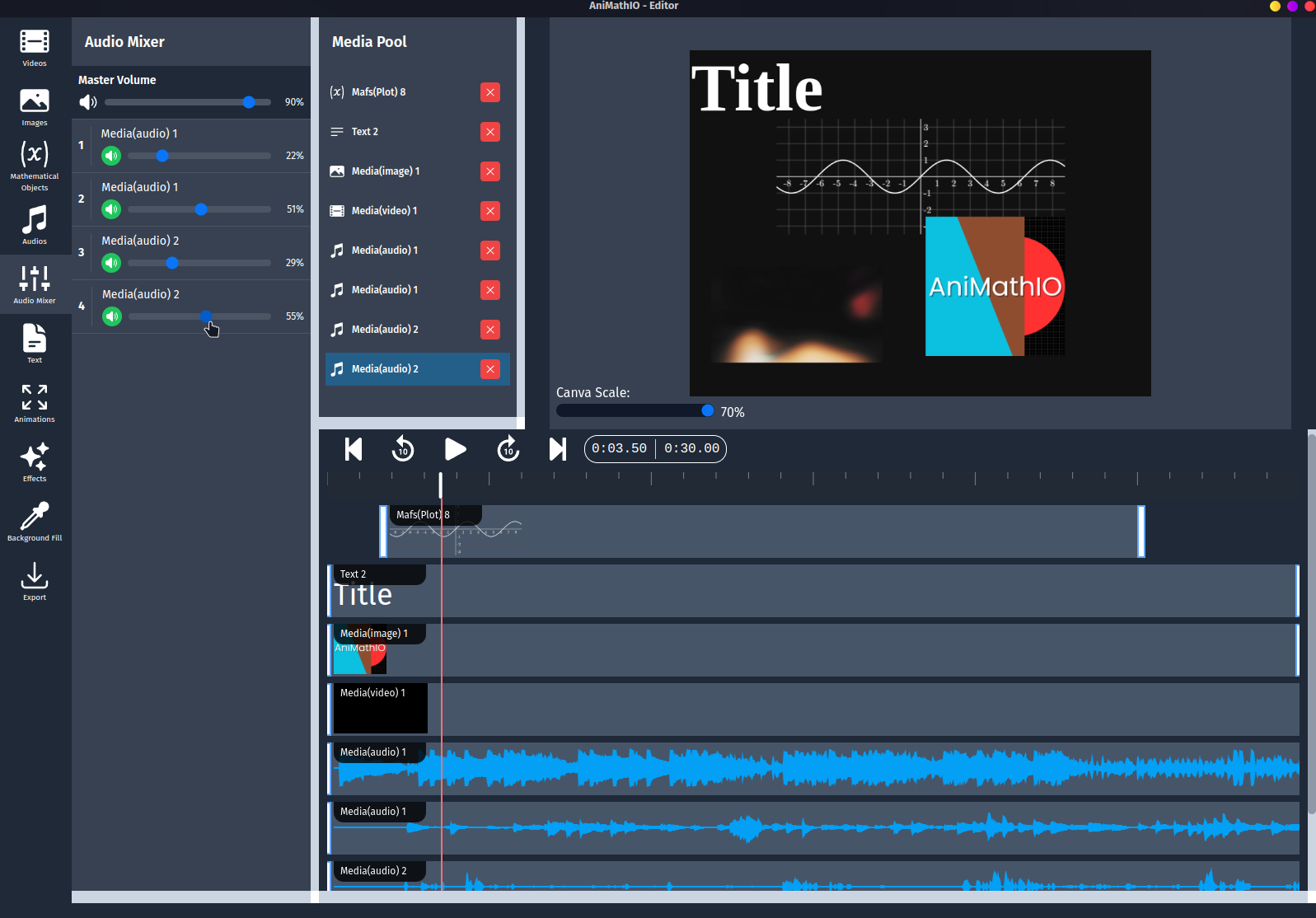The height and width of the screenshot is (918, 1316).
Task: Click the sine plot in canvas preview
Action: click(x=920, y=176)
